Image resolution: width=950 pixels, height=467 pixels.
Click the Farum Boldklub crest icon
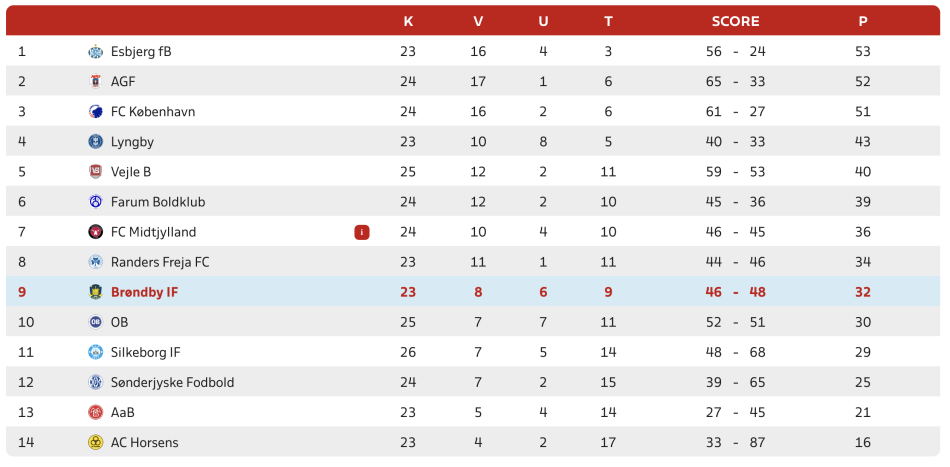[x=95, y=202]
